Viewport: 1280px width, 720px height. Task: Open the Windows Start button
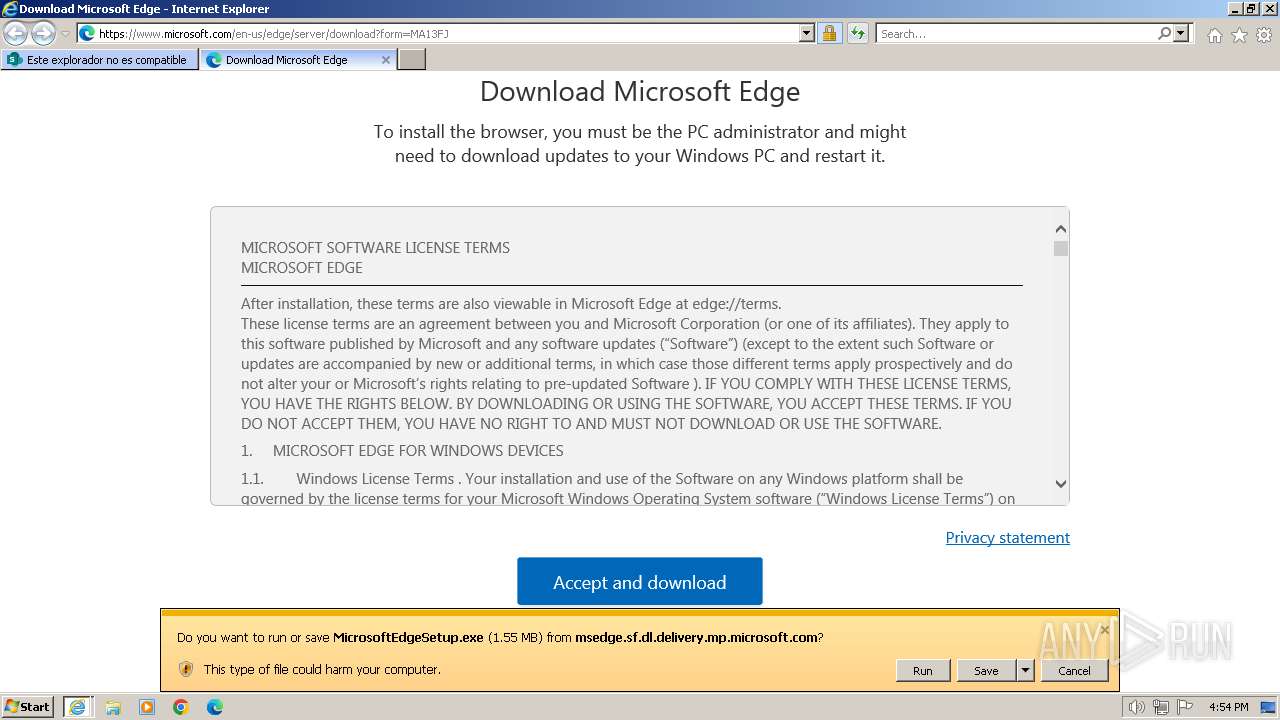[x=28, y=706]
